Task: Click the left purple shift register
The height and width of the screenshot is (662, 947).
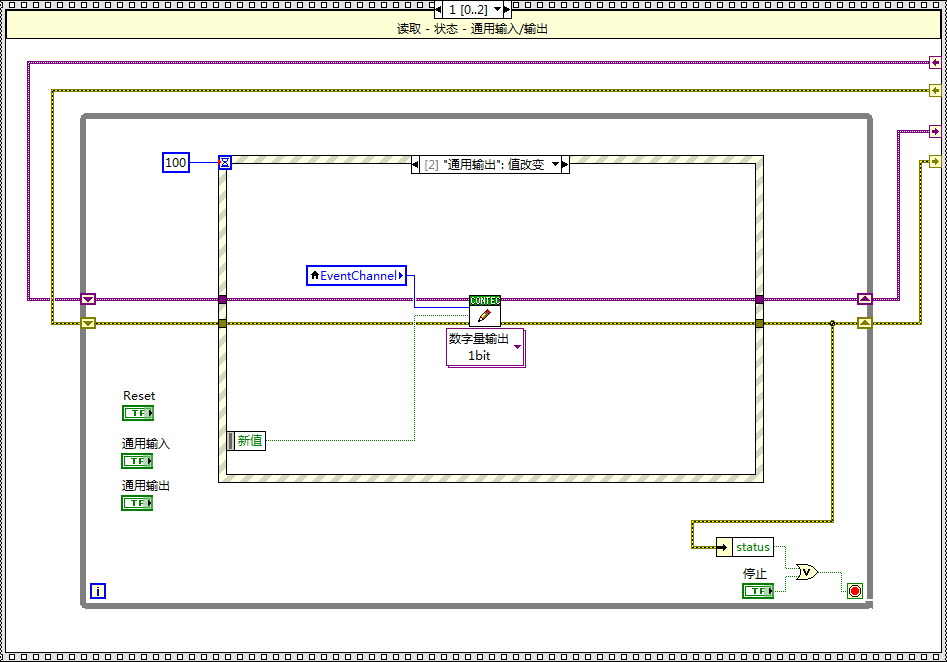Action: [88, 299]
